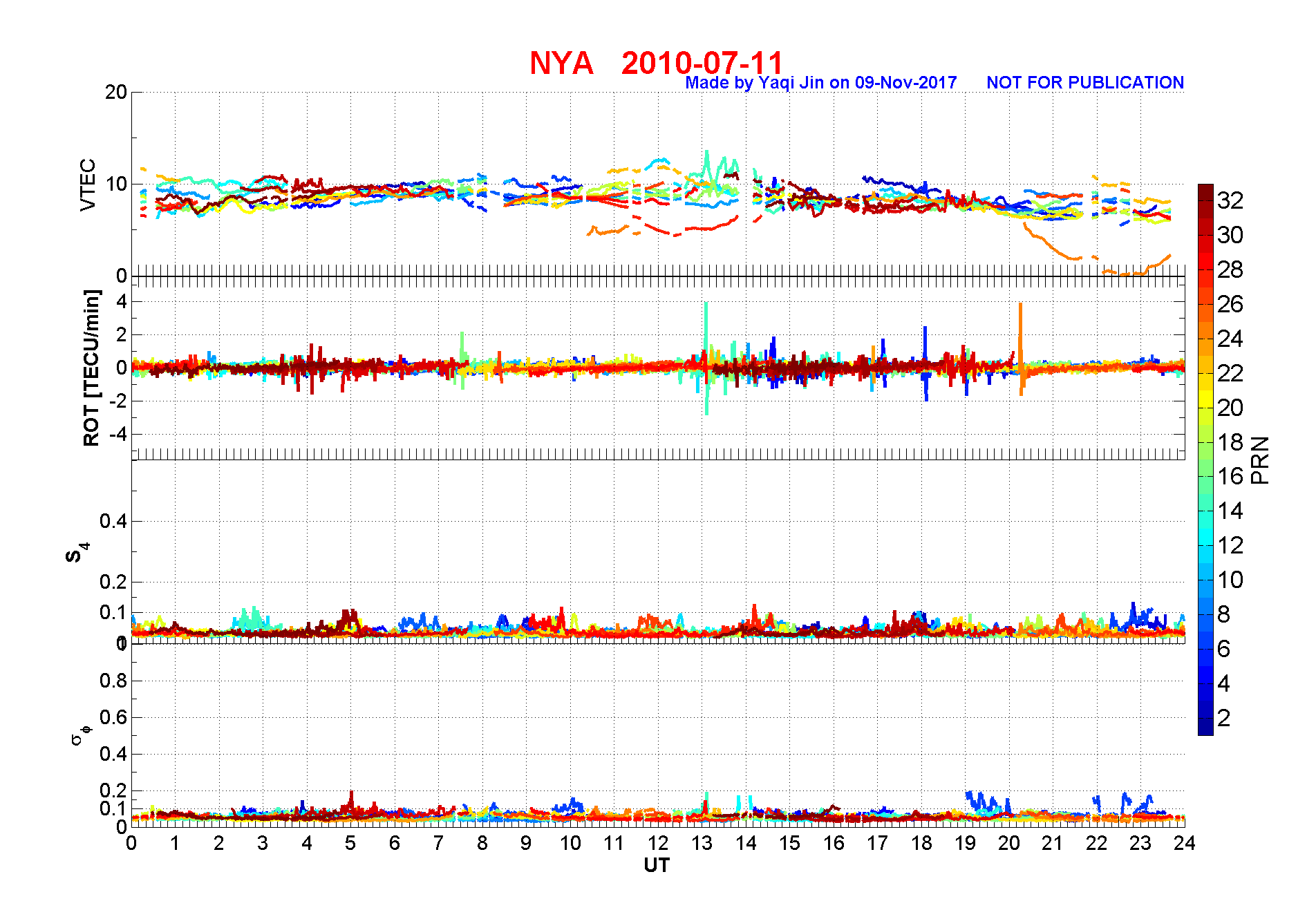This screenshot has height=919, width=1316.
Task: Click the colorbar tick label 2
Action: point(1223,718)
